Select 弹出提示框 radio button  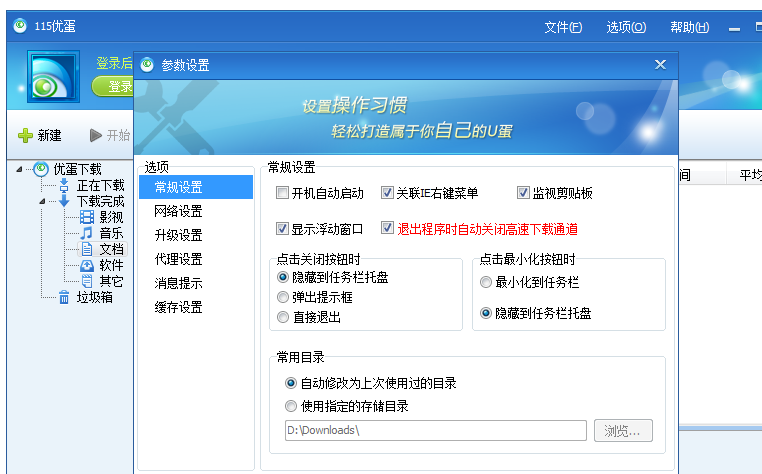pyautogui.click(x=283, y=297)
